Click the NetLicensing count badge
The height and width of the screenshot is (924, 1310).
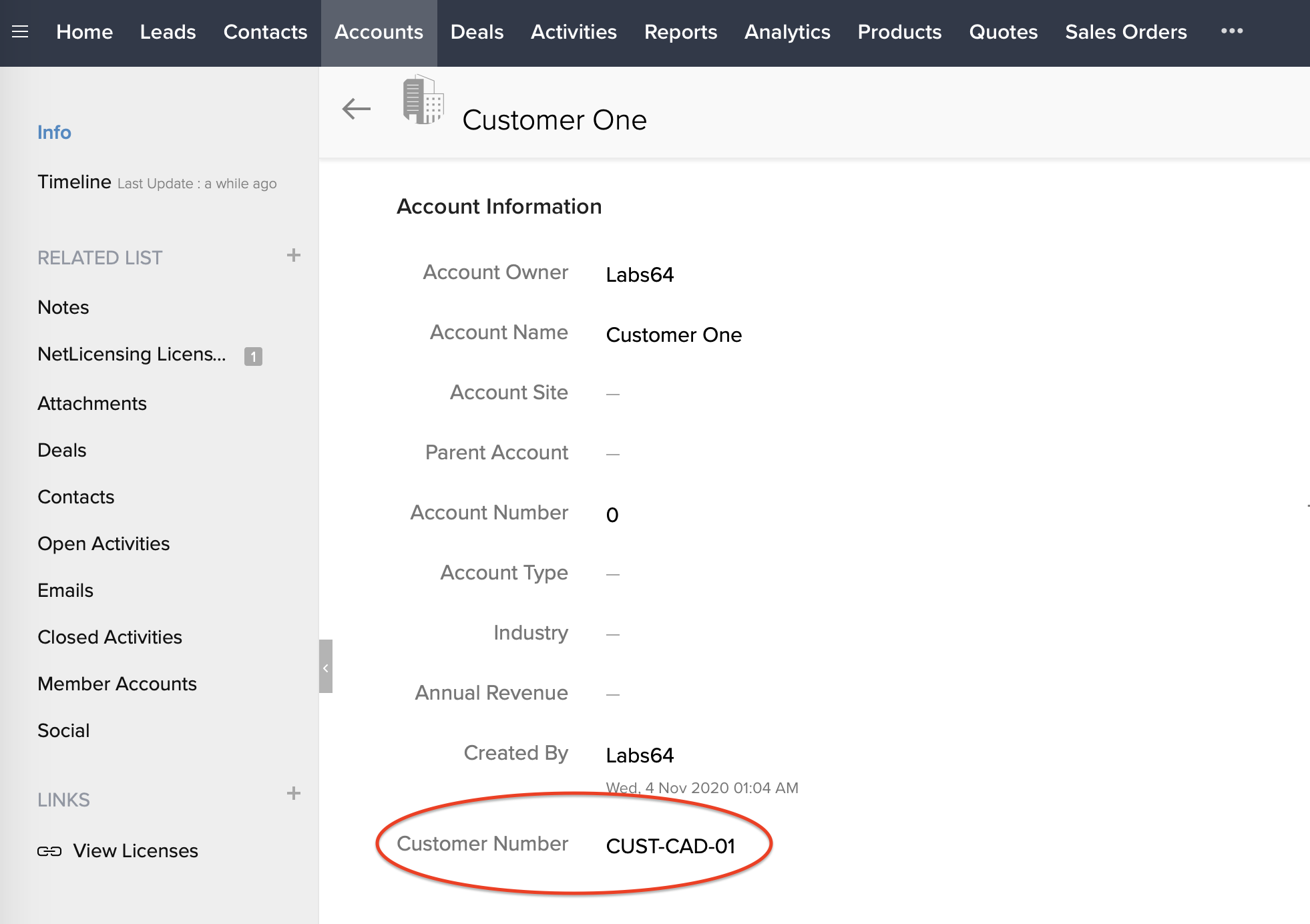pyautogui.click(x=253, y=356)
